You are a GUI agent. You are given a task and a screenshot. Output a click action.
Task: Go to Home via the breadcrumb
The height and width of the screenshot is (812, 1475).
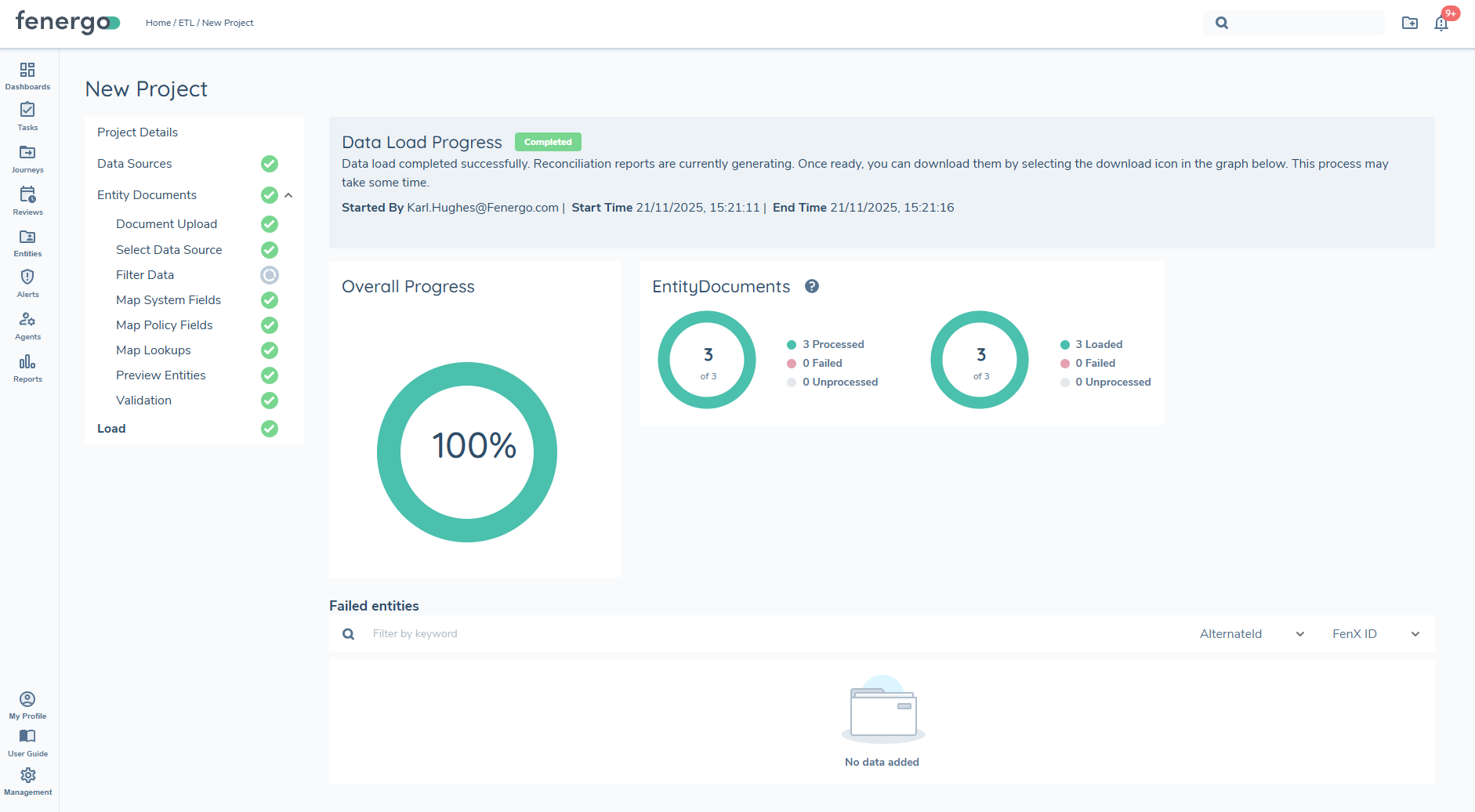point(158,23)
